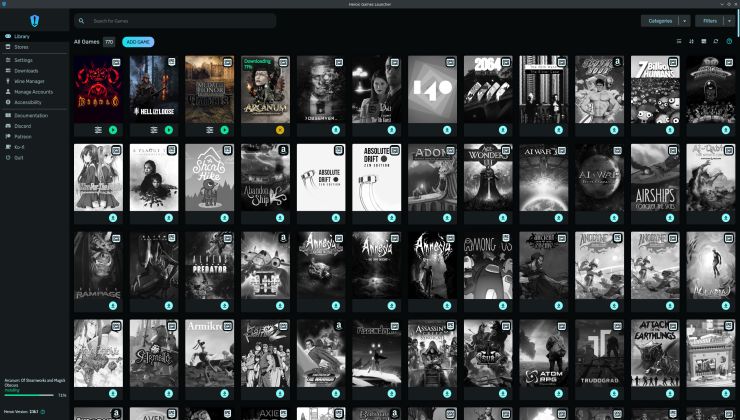
Task: Toggle the list view layout icon
Action: pos(679,42)
